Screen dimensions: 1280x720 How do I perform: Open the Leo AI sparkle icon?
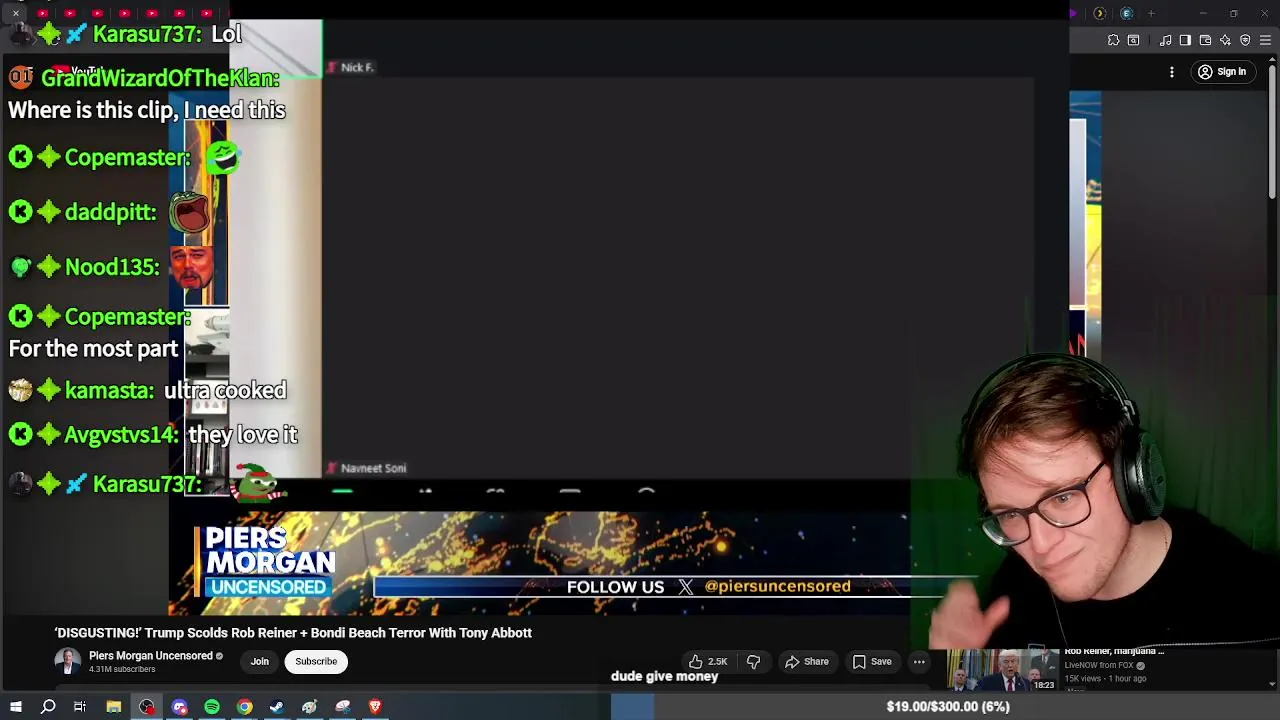[x=1225, y=40]
